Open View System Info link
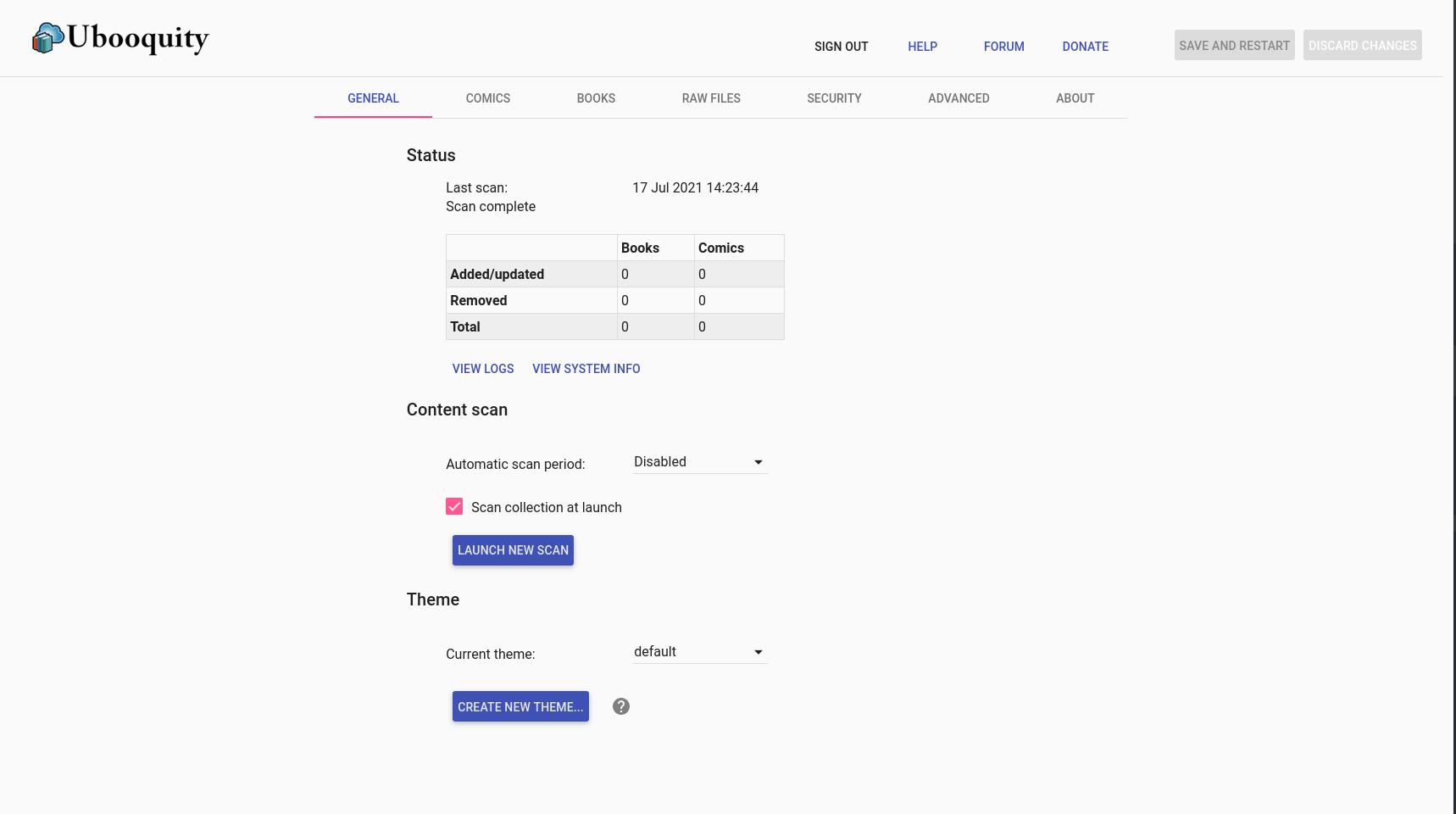Screen dimensions: 1456x814 (586, 369)
